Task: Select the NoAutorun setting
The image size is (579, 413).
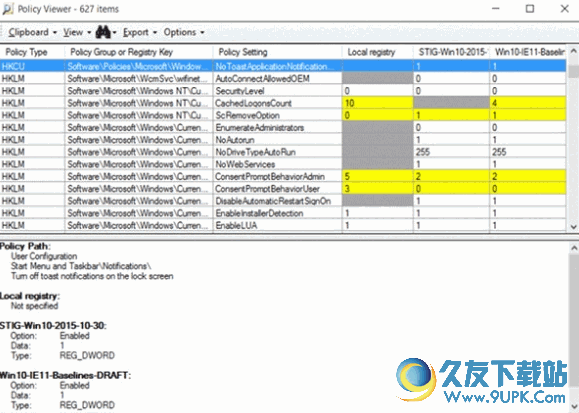Action: [235, 140]
